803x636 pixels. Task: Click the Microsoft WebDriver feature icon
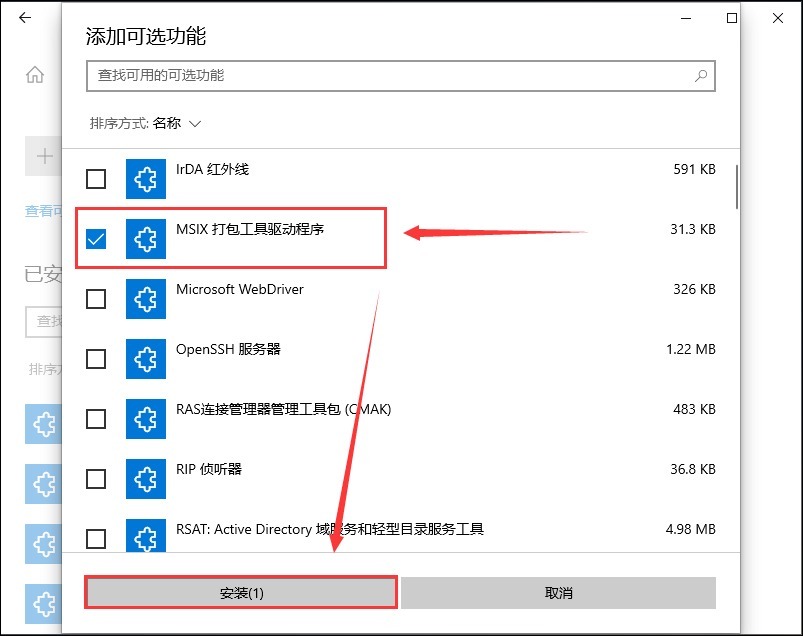146,299
